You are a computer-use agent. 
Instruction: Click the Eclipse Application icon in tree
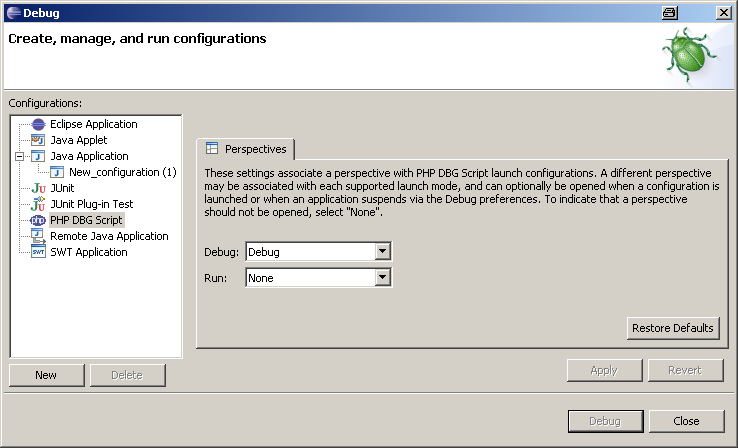coord(38,124)
